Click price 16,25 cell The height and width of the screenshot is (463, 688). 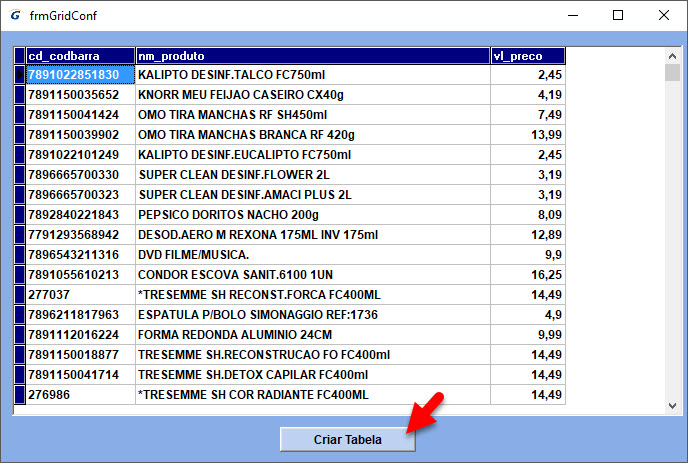click(528, 275)
